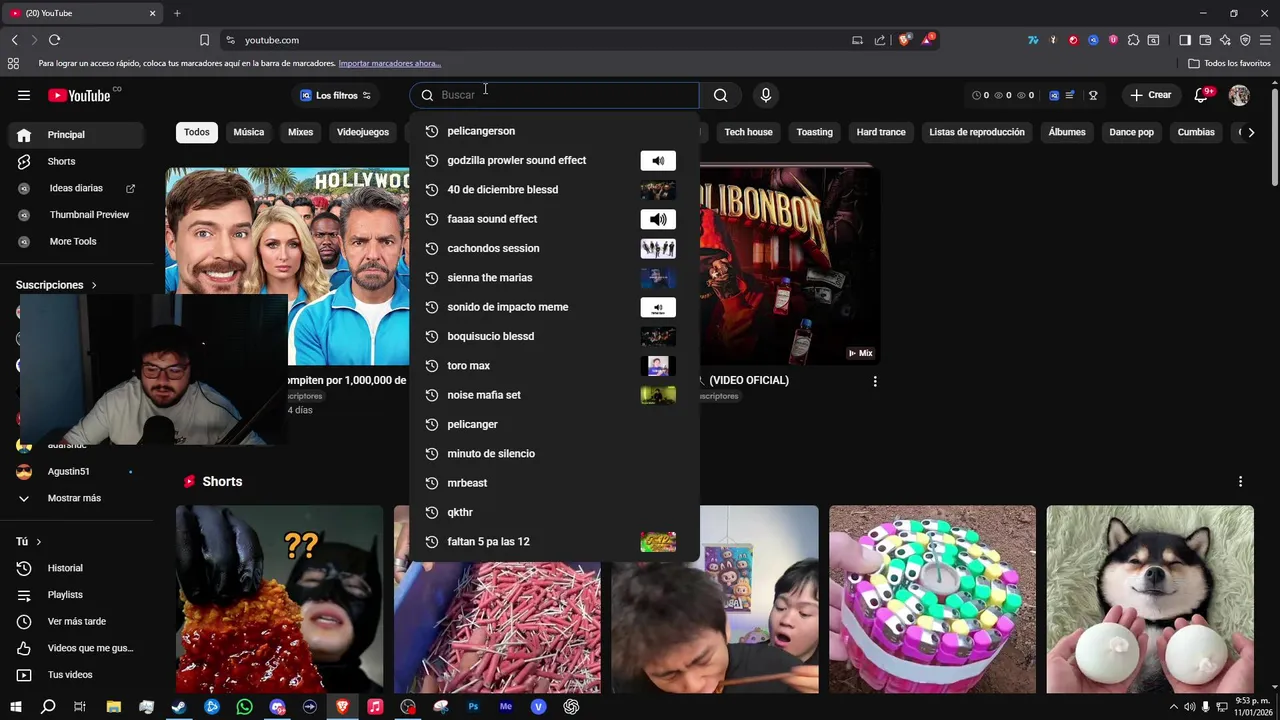This screenshot has height=720, width=1280.
Task: Select the Tech house chip
Action: pyautogui.click(x=748, y=132)
